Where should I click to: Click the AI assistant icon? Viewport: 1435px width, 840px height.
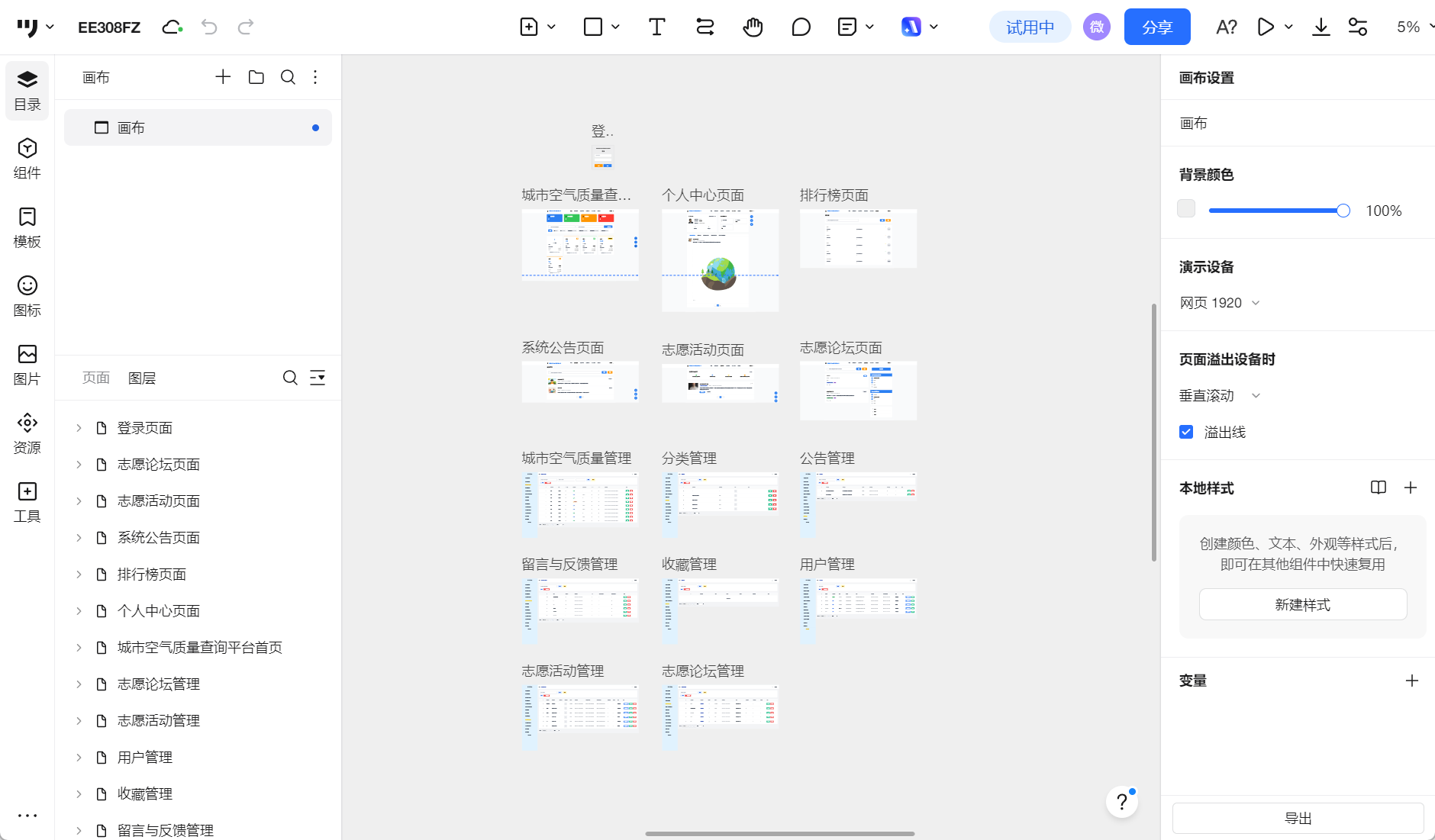913,26
